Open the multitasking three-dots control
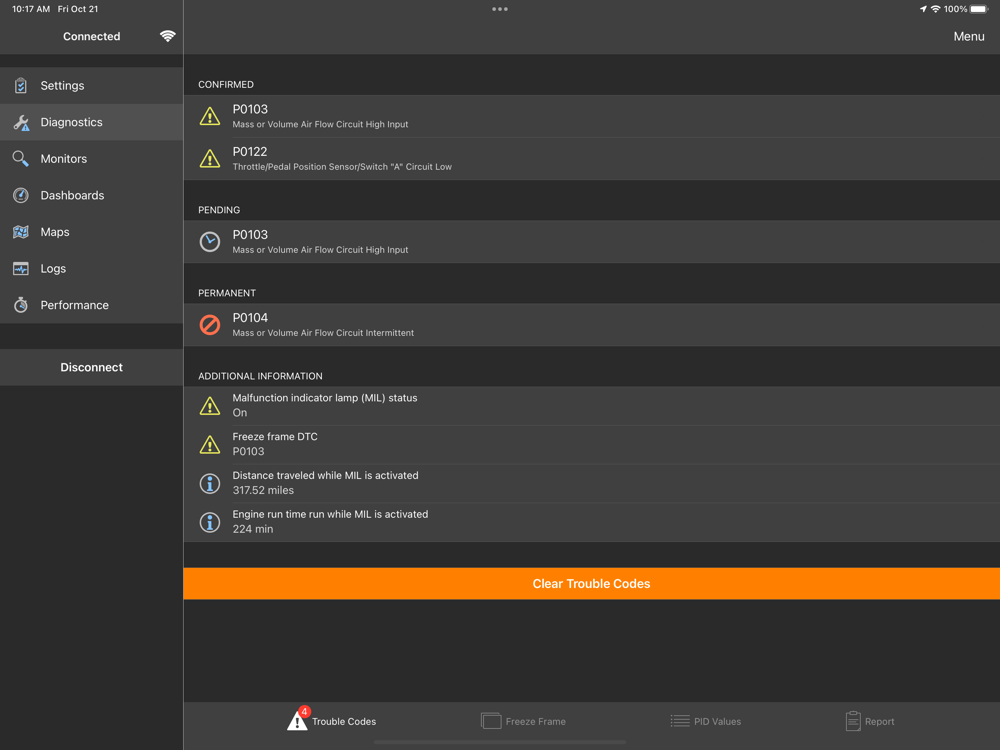 (500, 9)
